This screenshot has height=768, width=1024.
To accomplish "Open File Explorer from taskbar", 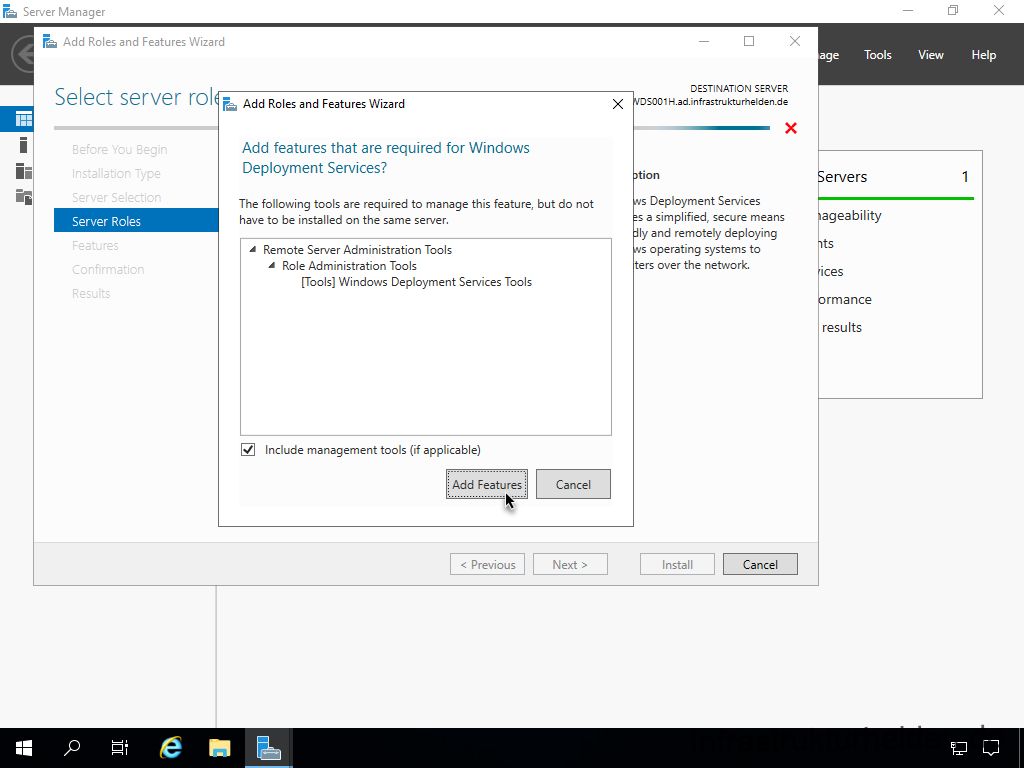I will [x=220, y=748].
